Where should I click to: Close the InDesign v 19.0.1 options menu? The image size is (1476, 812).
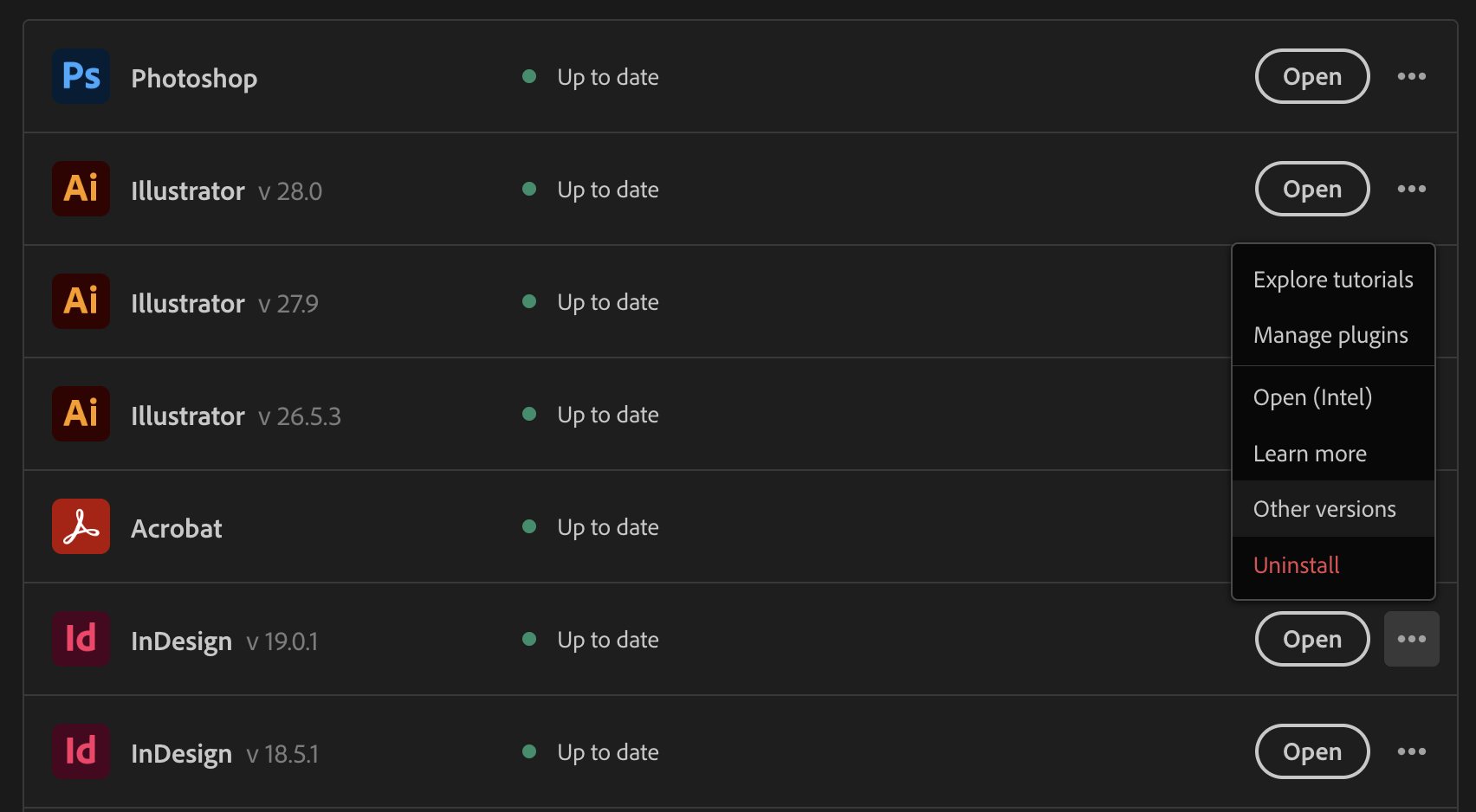(x=1411, y=639)
